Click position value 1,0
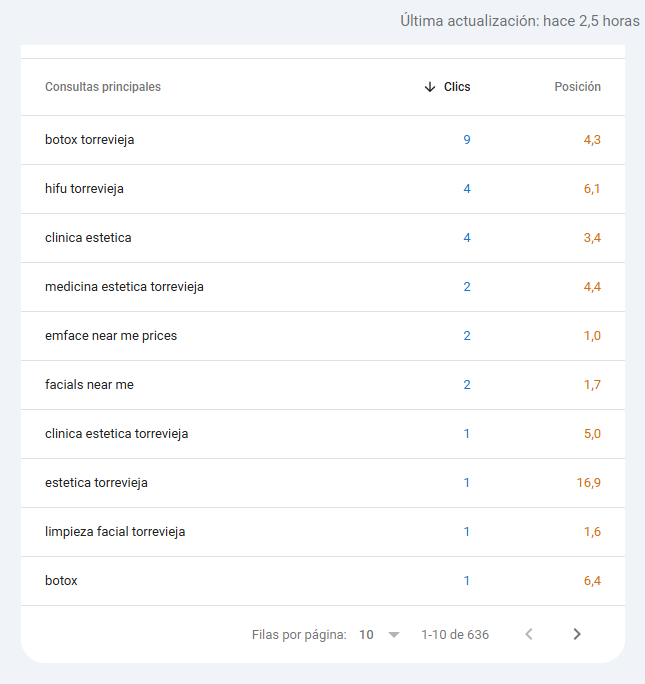Image resolution: width=645 pixels, height=684 pixels. [592, 336]
